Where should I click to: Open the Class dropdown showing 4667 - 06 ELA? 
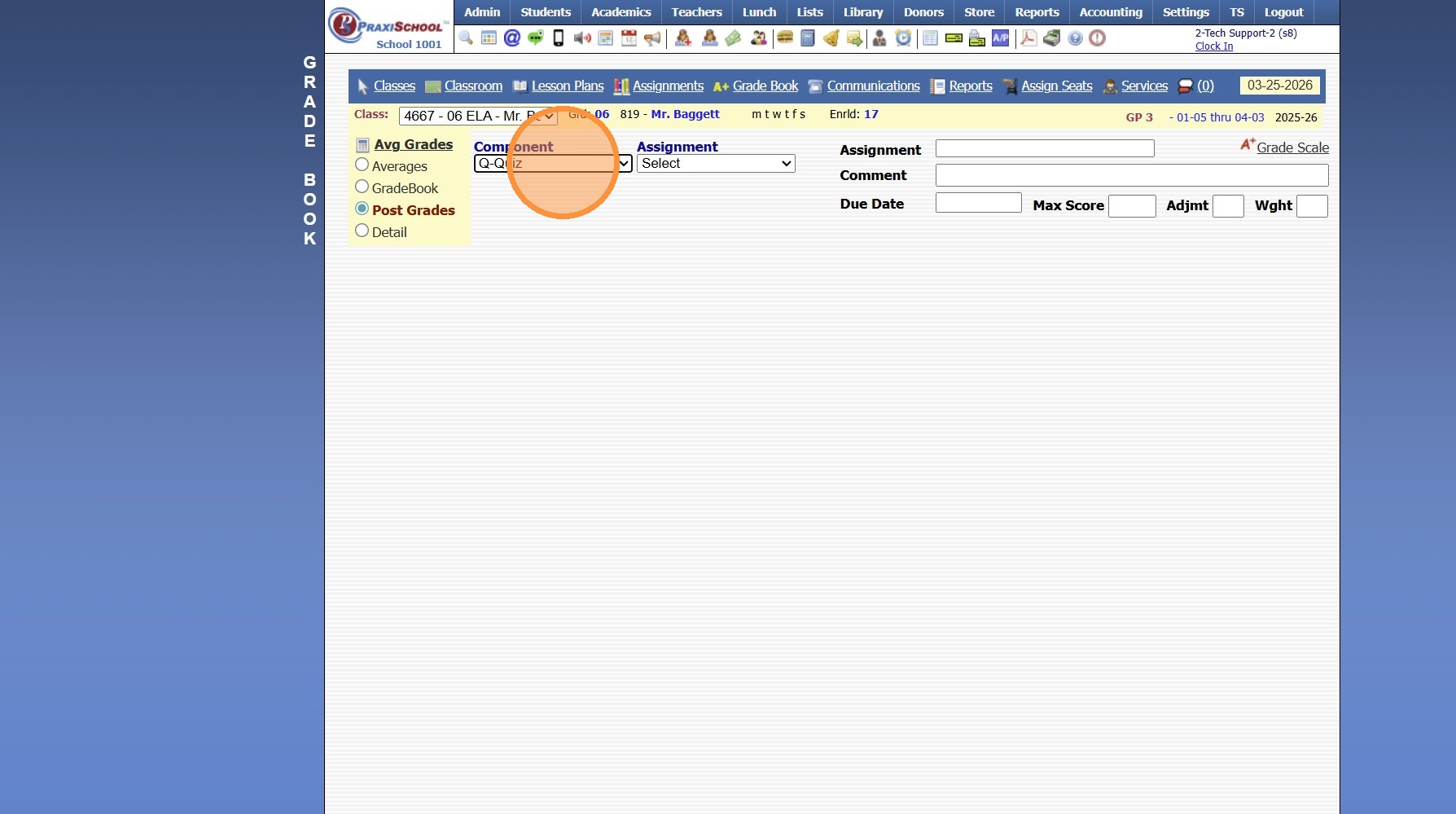(x=478, y=116)
